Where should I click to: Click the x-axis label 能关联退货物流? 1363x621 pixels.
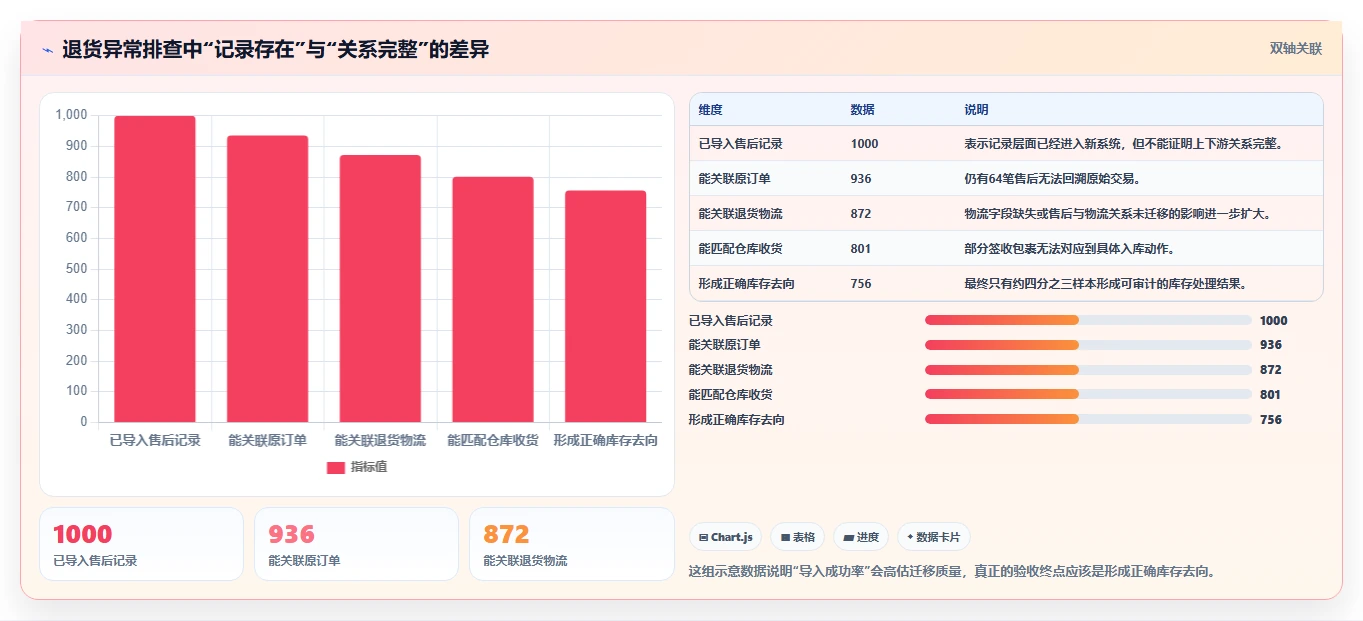[380, 440]
